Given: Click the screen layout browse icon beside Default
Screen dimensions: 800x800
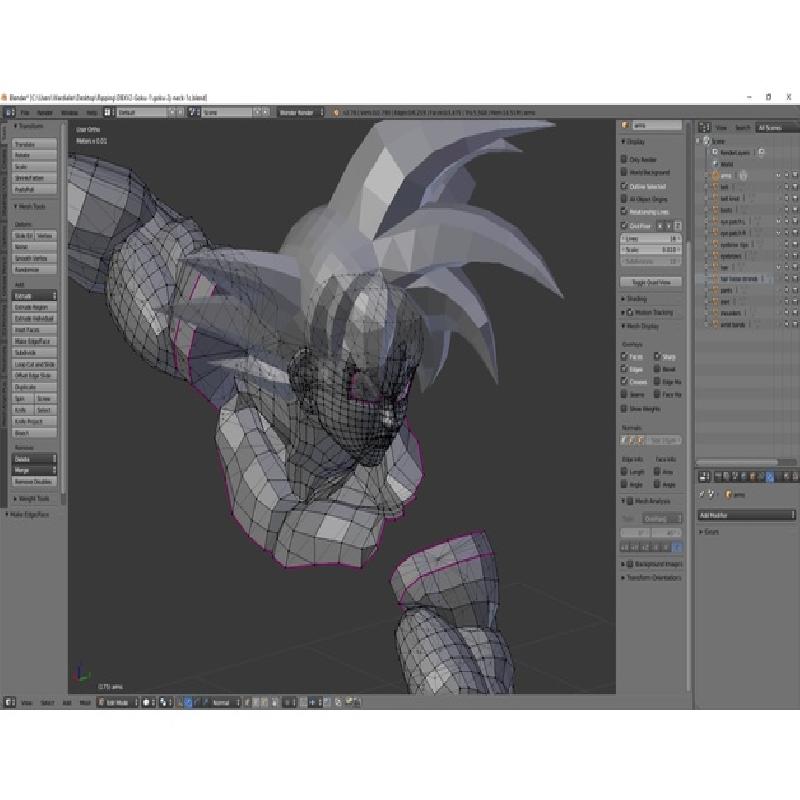Looking at the screenshot, I should pyautogui.click(x=107, y=112).
